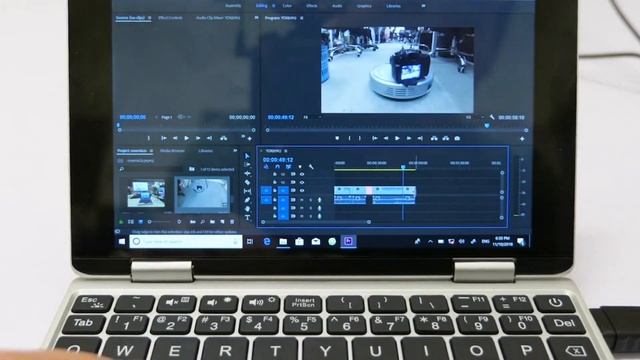
Task: Select the Pen tool
Action: [x=247, y=200]
